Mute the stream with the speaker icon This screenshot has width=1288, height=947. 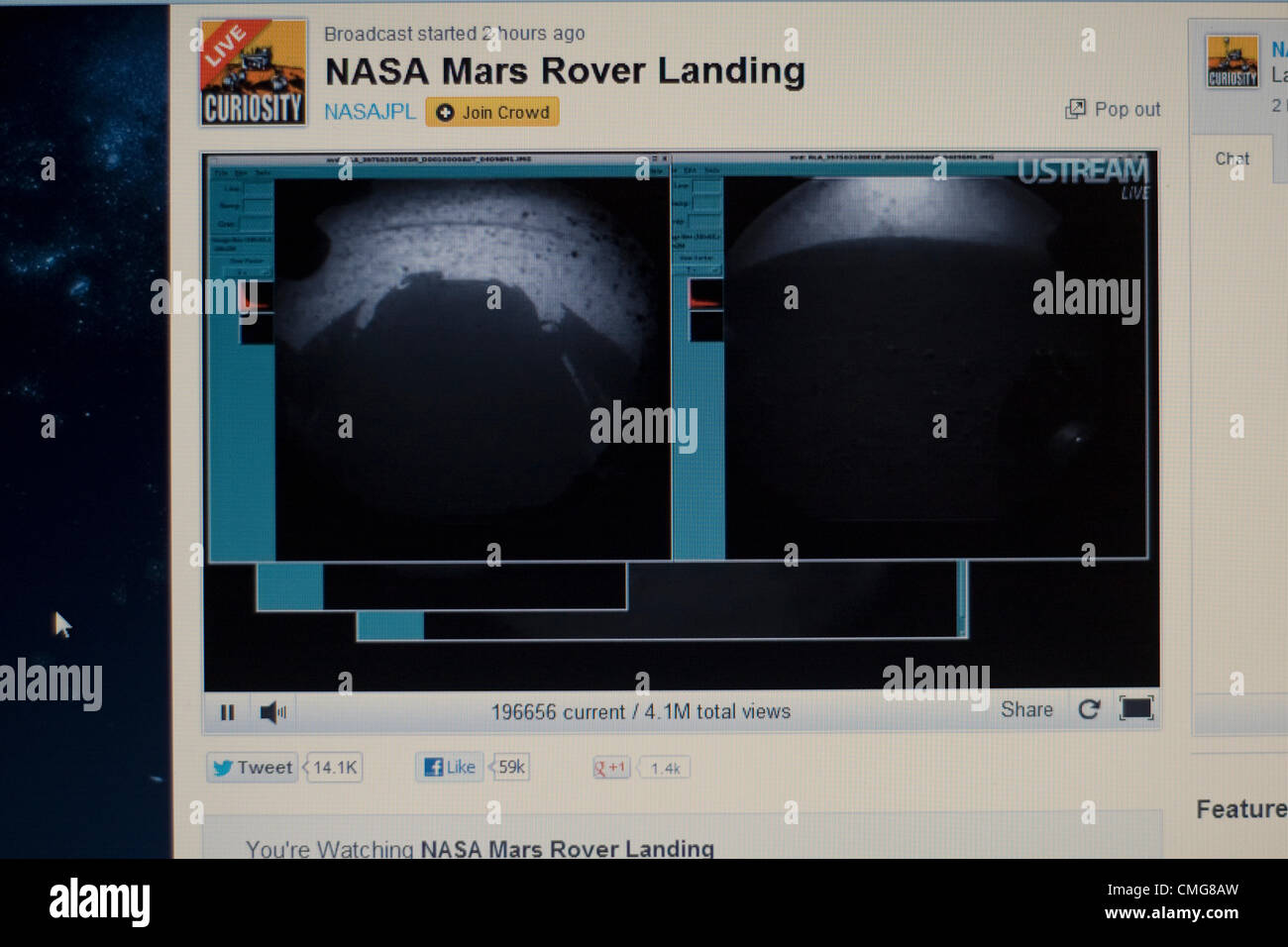tap(272, 712)
